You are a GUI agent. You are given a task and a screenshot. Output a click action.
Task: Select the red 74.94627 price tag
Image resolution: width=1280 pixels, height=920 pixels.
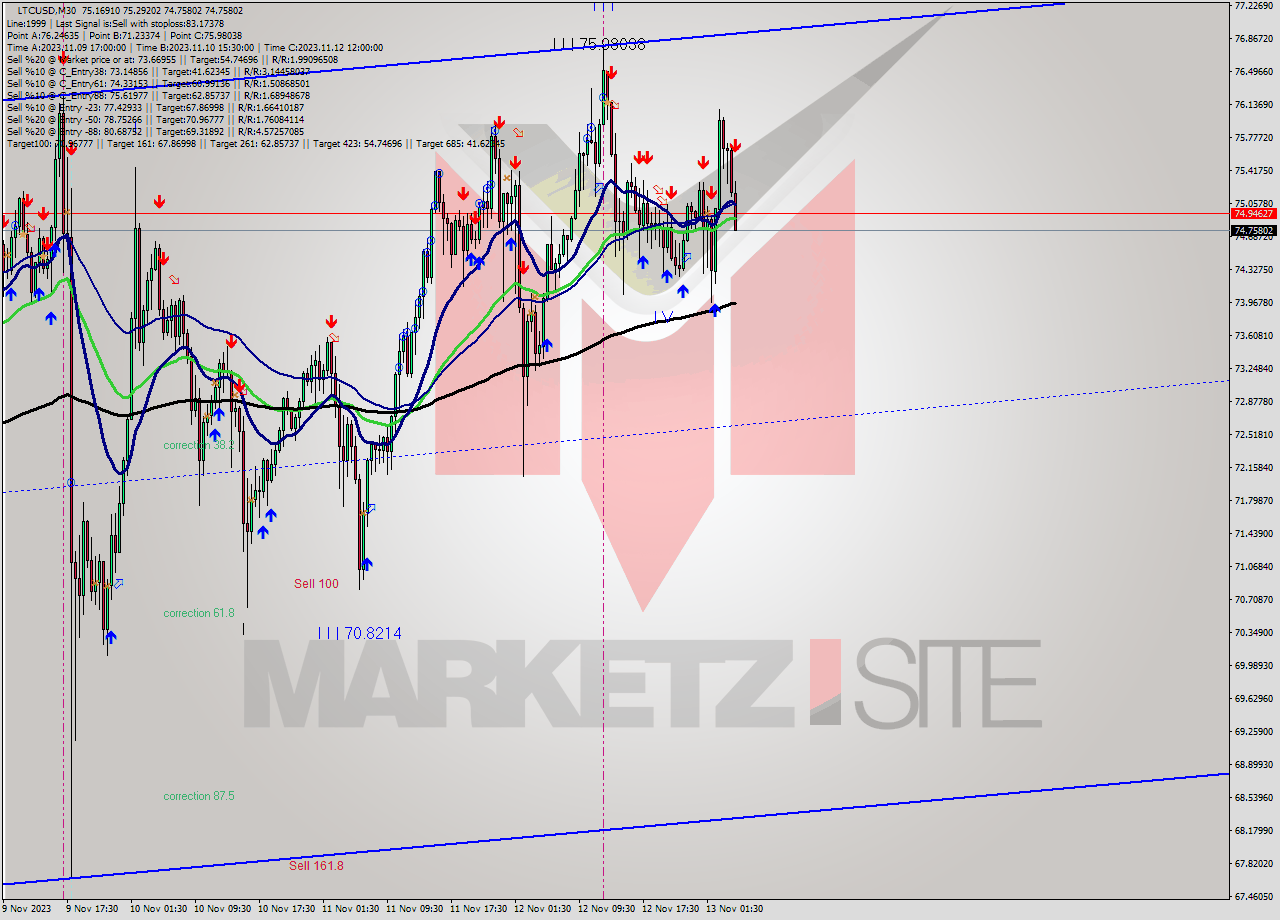coord(1254,213)
